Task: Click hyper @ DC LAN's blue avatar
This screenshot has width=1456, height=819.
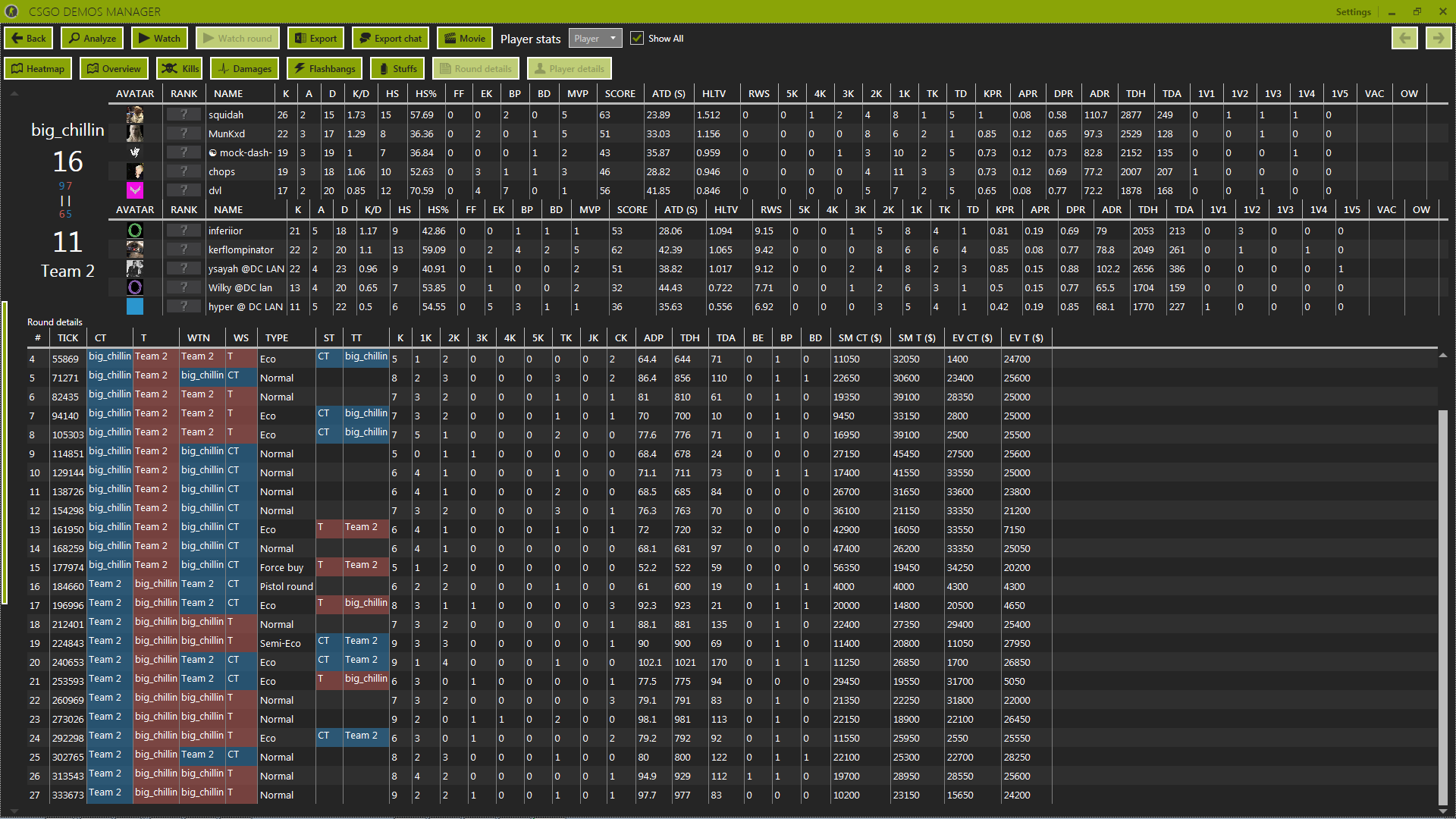Action: (x=135, y=306)
